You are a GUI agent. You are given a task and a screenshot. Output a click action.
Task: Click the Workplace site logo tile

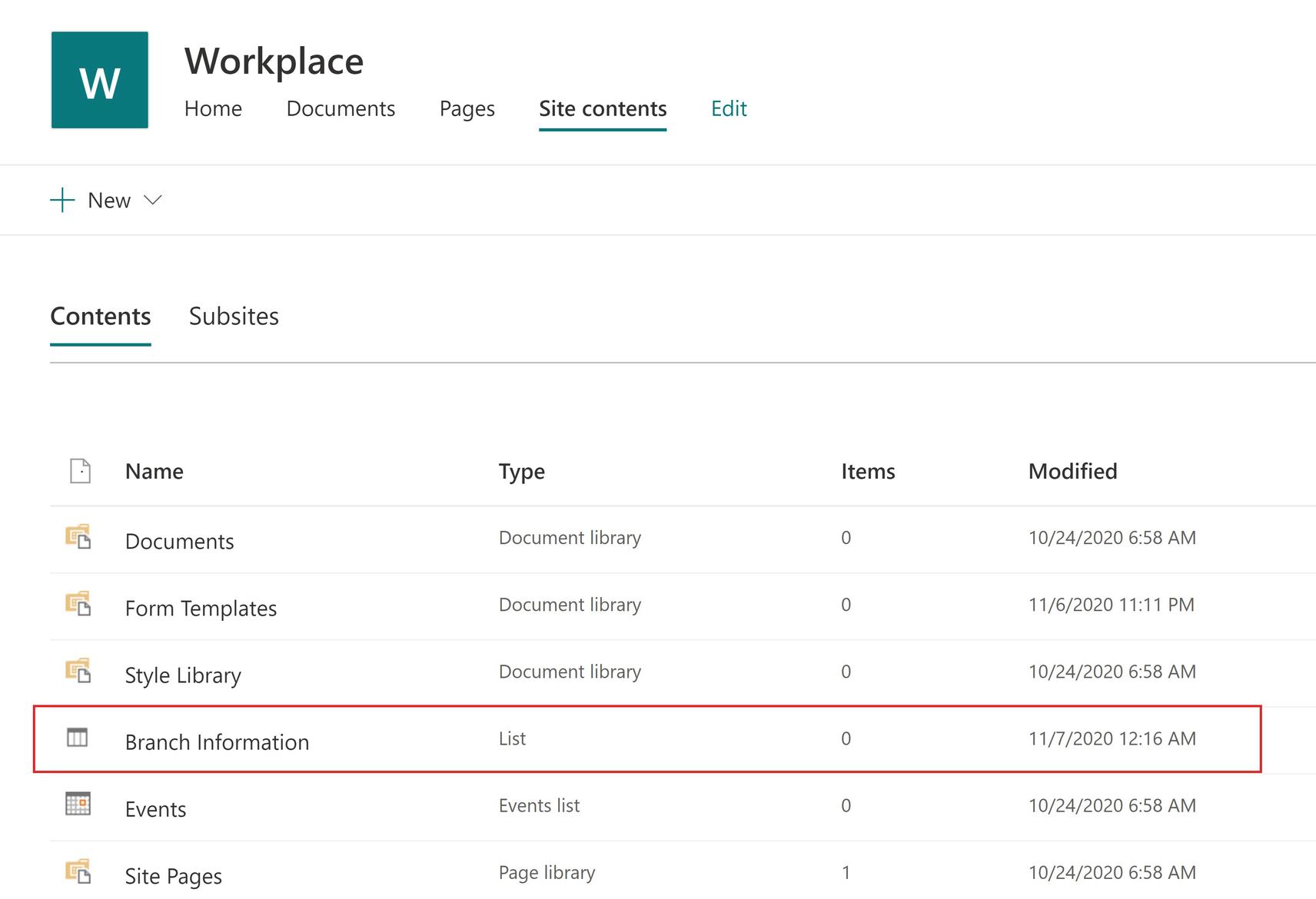(x=100, y=80)
